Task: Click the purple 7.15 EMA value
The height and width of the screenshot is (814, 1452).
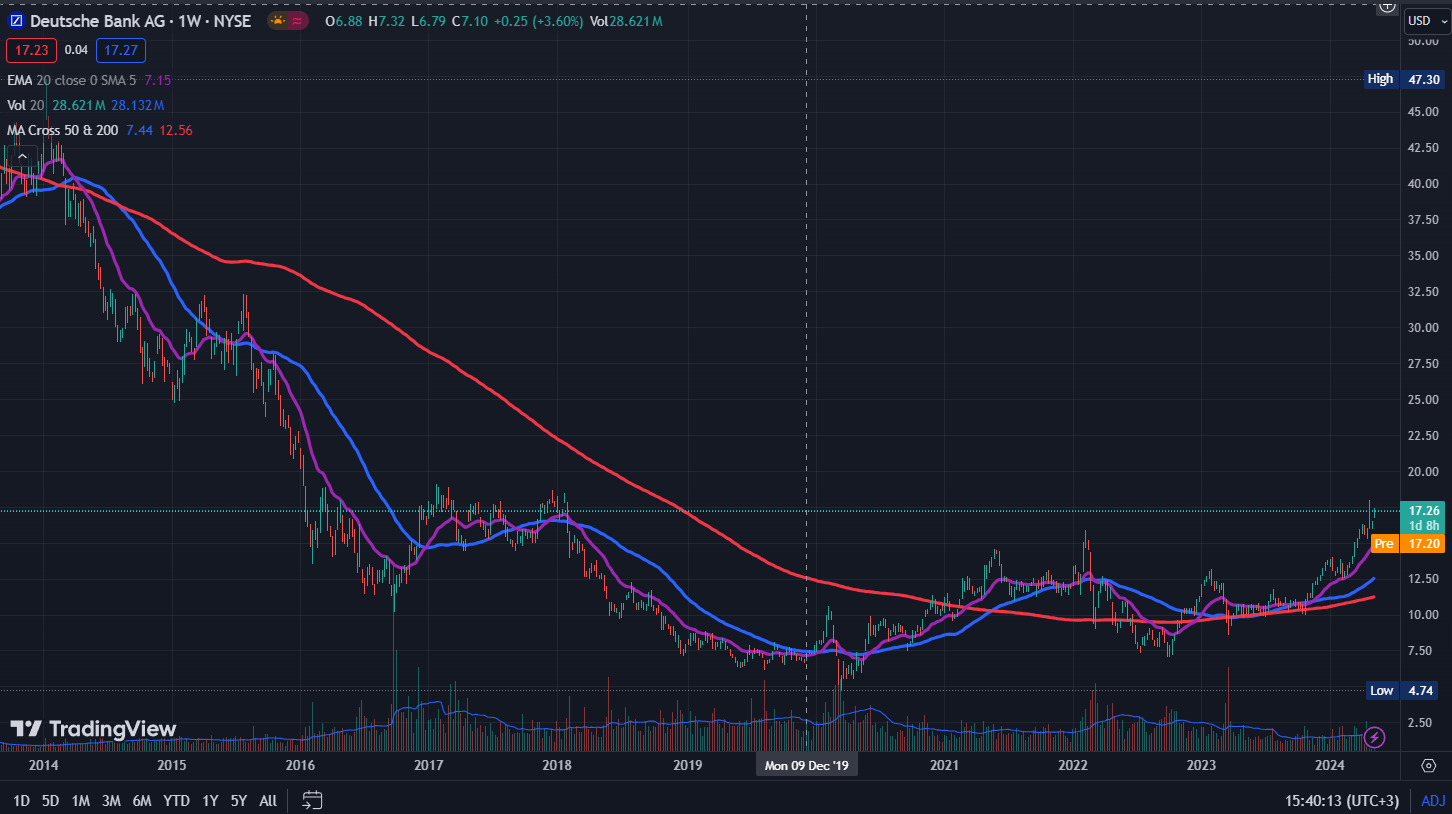Action: [x=158, y=79]
